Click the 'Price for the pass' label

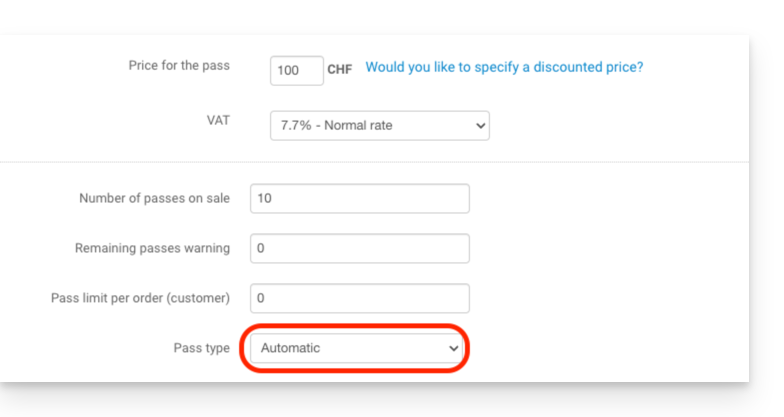pos(179,66)
